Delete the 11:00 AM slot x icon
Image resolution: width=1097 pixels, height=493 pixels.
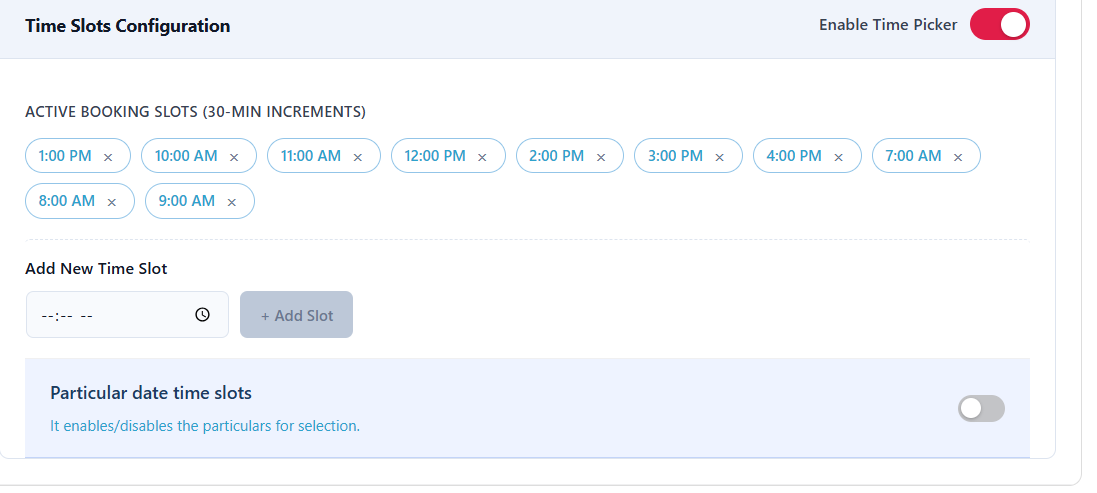(358, 157)
